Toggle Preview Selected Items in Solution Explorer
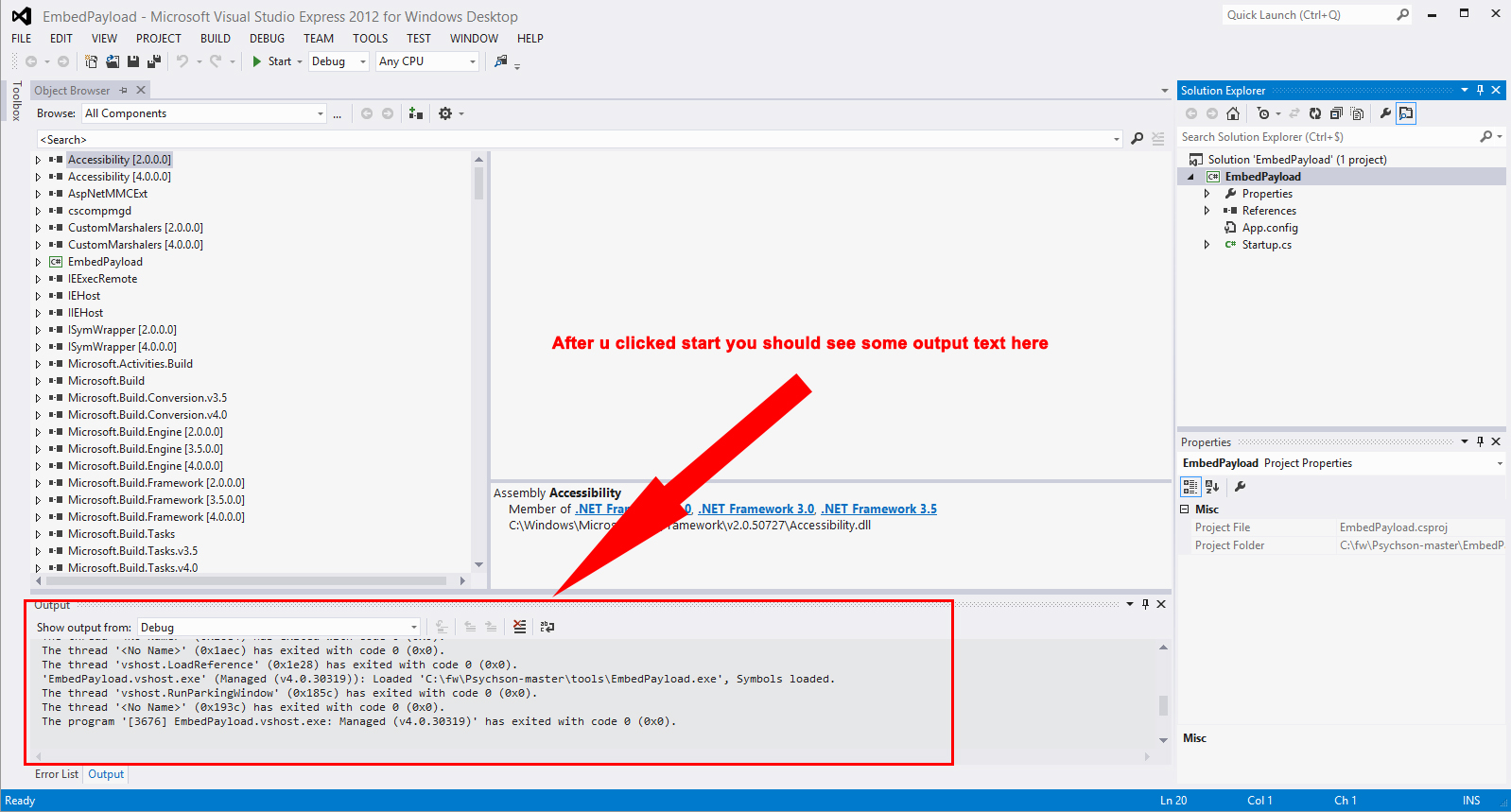This screenshot has width=1511, height=812. click(1406, 113)
